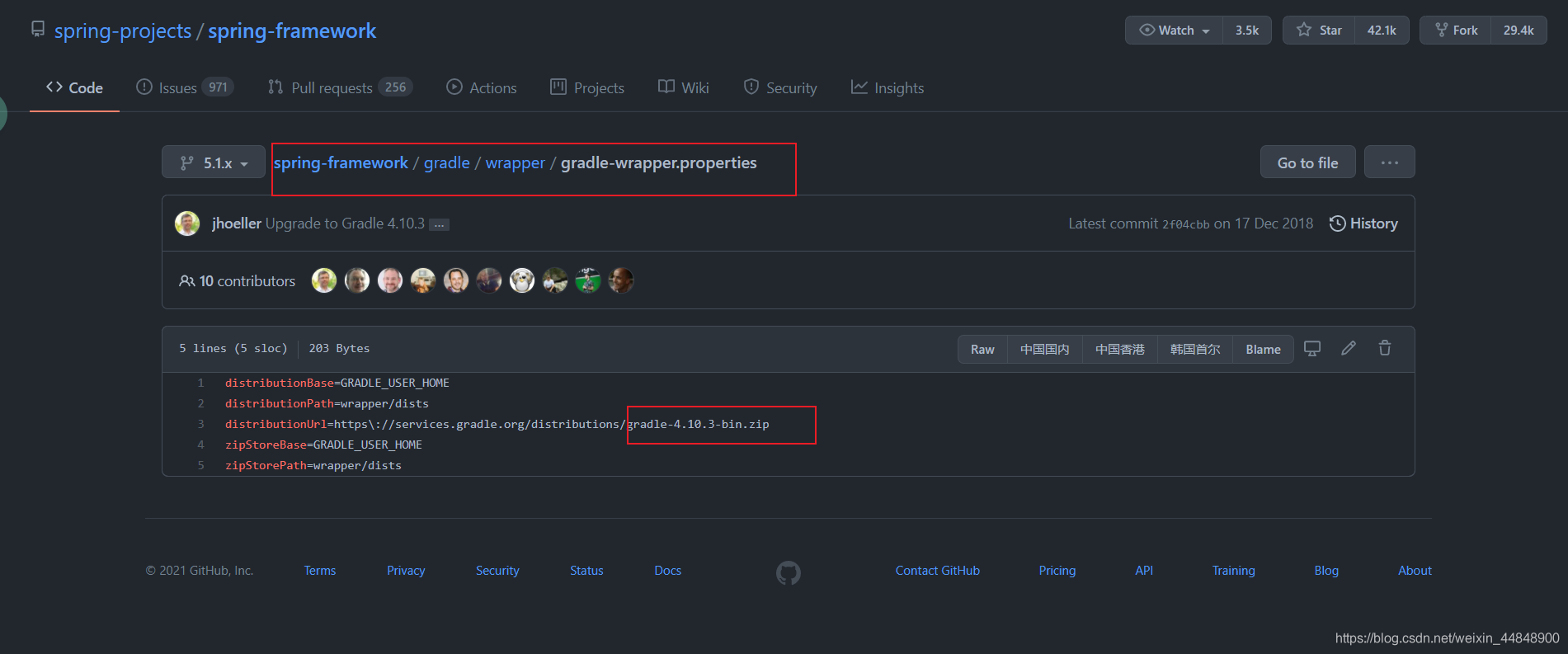Open the wrapper folder breadcrumb
The image size is (1568, 654).
pos(516,163)
